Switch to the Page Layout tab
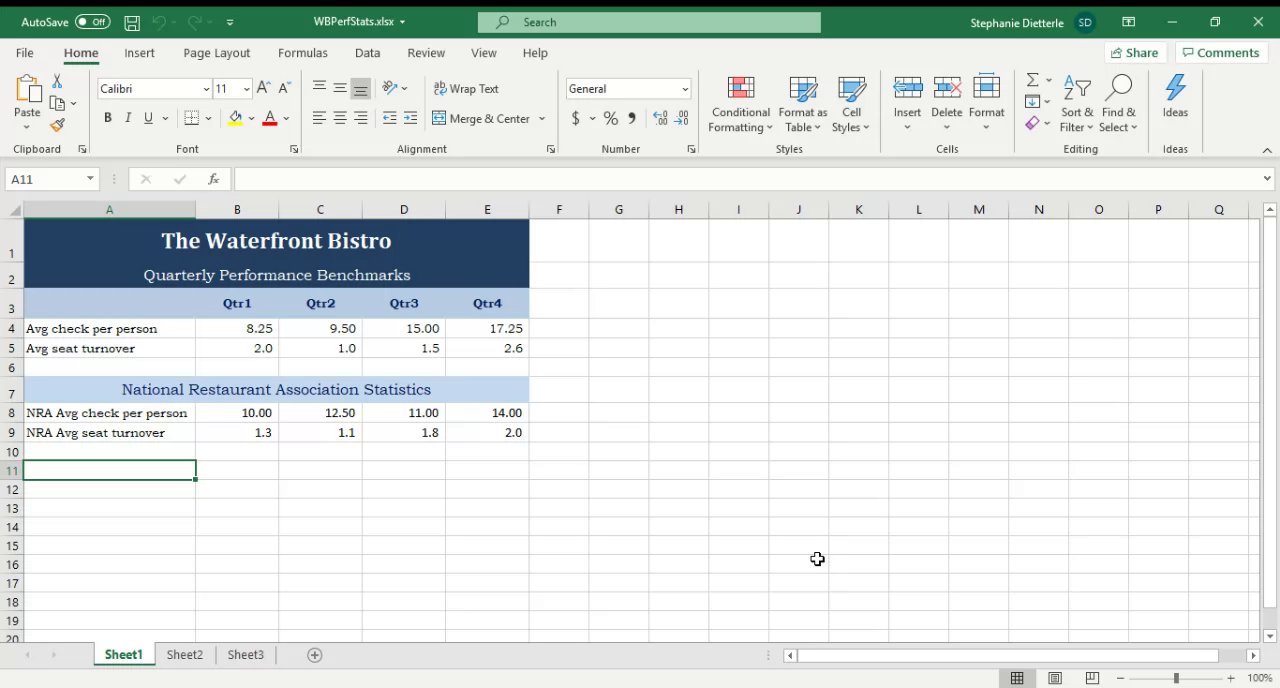 (x=217, y=53)
